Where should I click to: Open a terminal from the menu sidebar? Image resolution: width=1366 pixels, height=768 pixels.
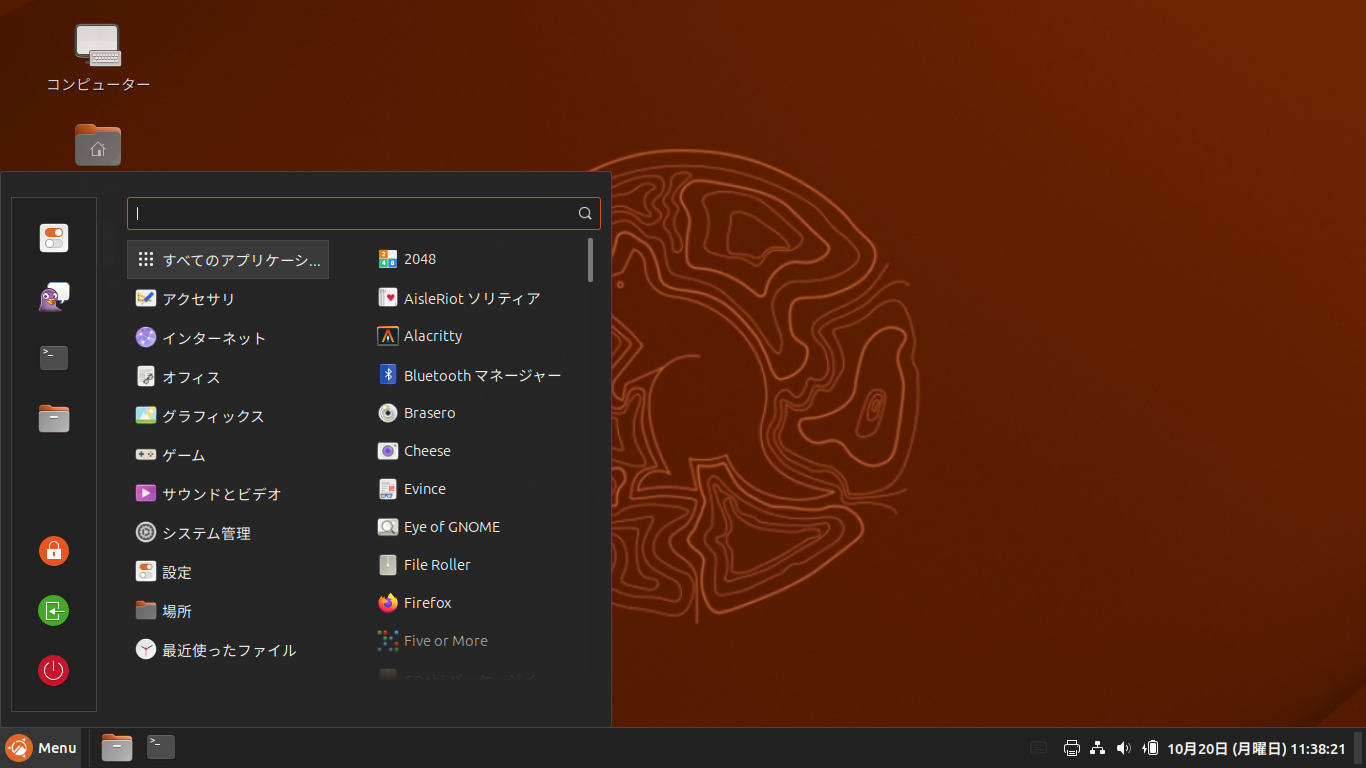click(x=53, y=357)
